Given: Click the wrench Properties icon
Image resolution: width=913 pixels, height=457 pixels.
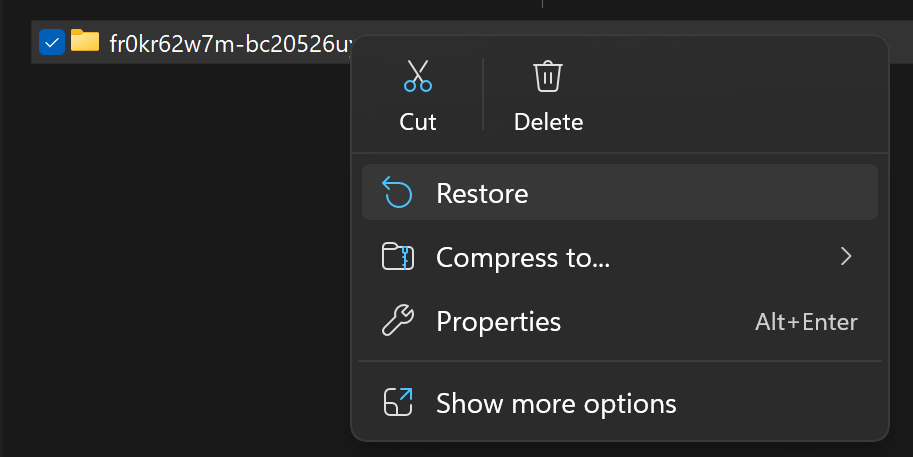Looking at the screenshot, I should [x=398, y=322].
